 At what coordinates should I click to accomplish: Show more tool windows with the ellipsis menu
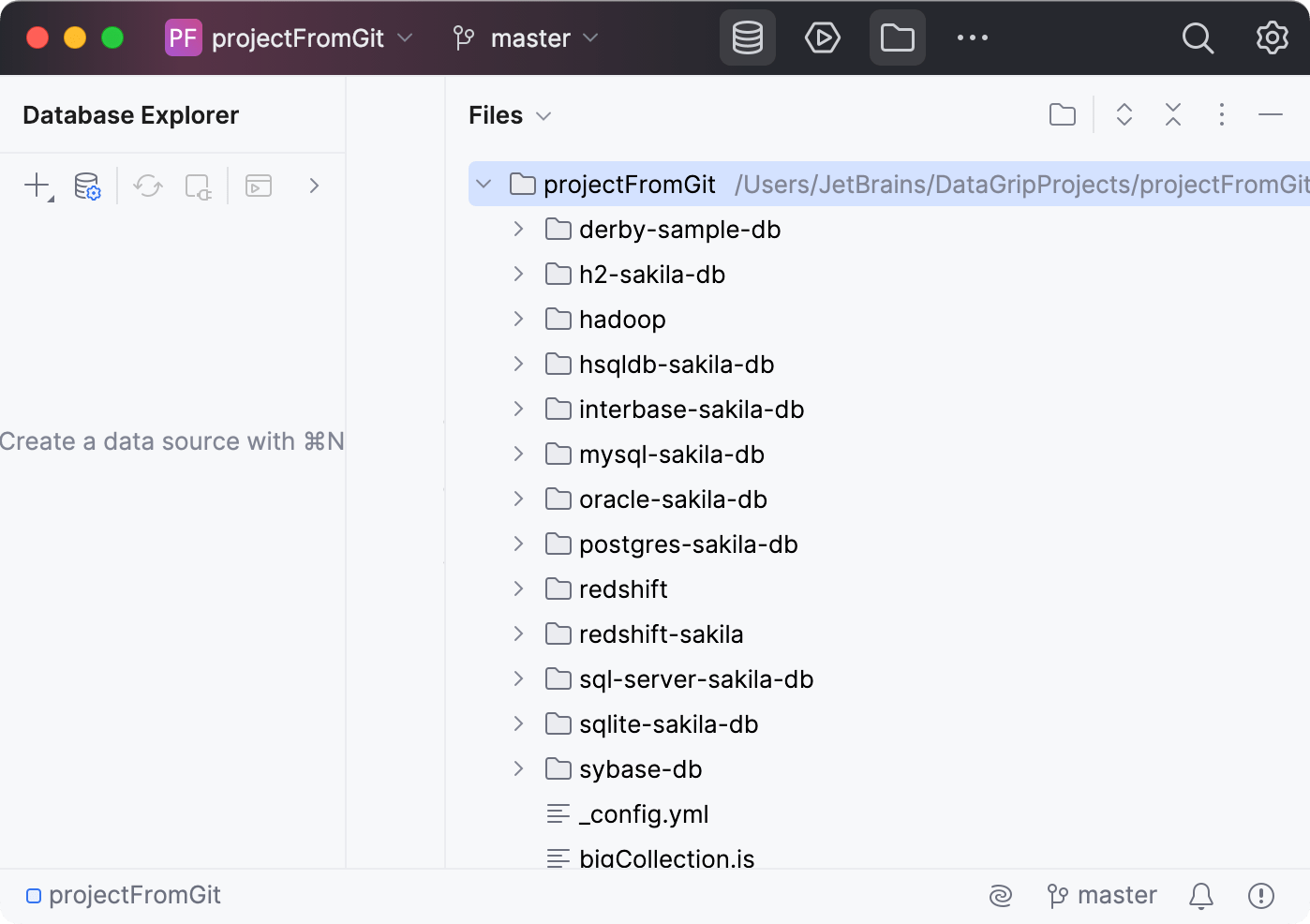coord(972,37)
